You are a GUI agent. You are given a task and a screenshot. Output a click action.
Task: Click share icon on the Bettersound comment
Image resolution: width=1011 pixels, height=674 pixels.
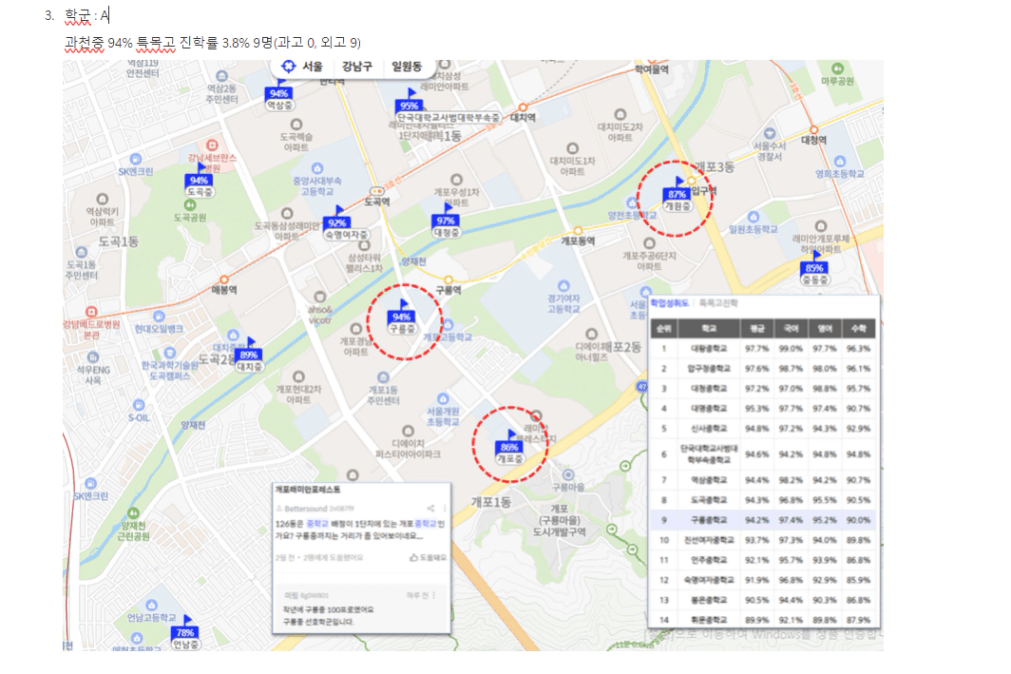[x=431, y=508]
